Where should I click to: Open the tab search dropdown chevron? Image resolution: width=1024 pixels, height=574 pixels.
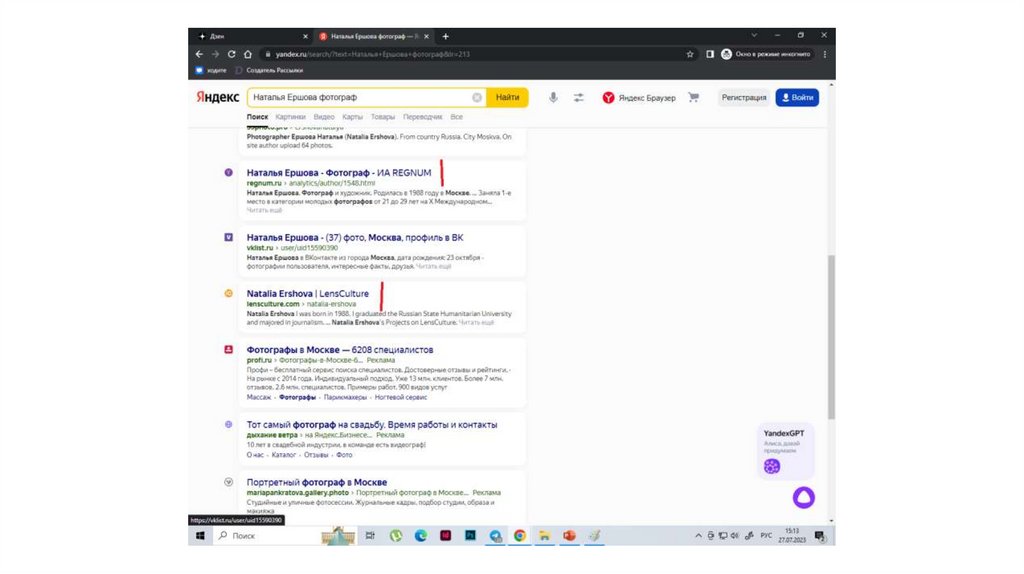[x=754, y=35]
